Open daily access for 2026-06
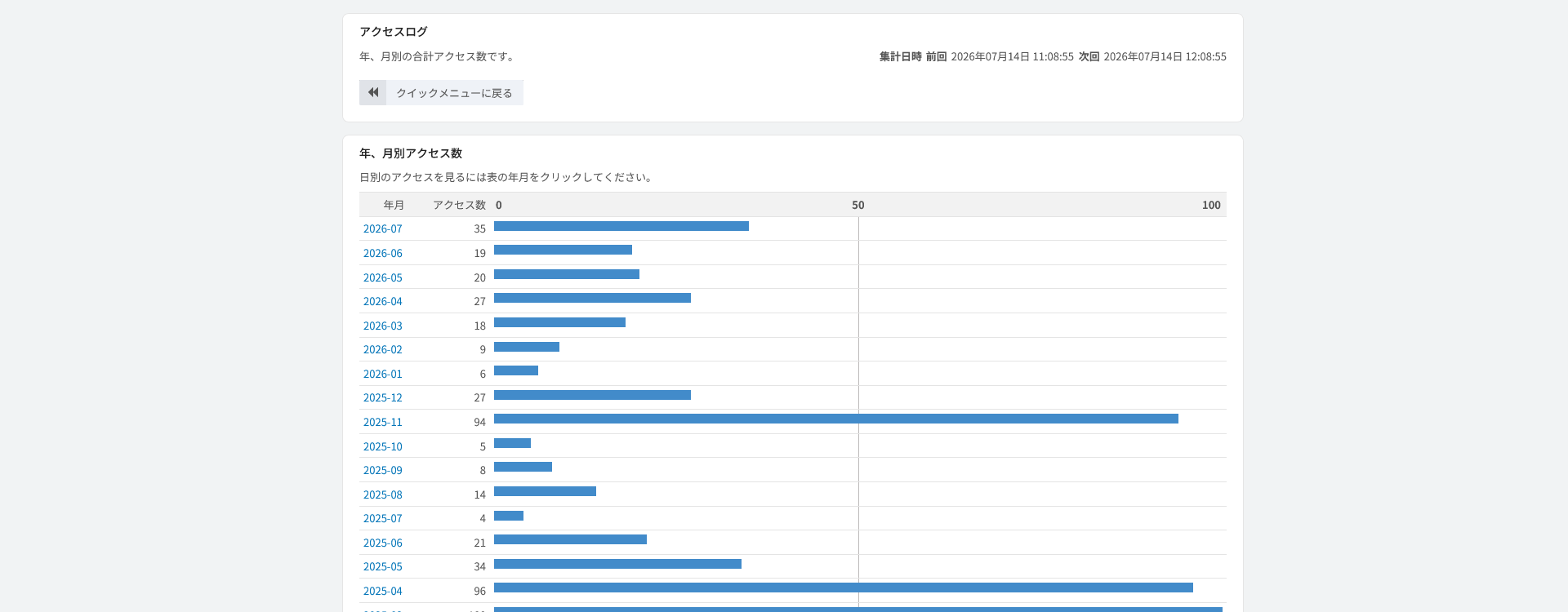Viewport: 1568px width, 612px height. click(x=383, y=254)
